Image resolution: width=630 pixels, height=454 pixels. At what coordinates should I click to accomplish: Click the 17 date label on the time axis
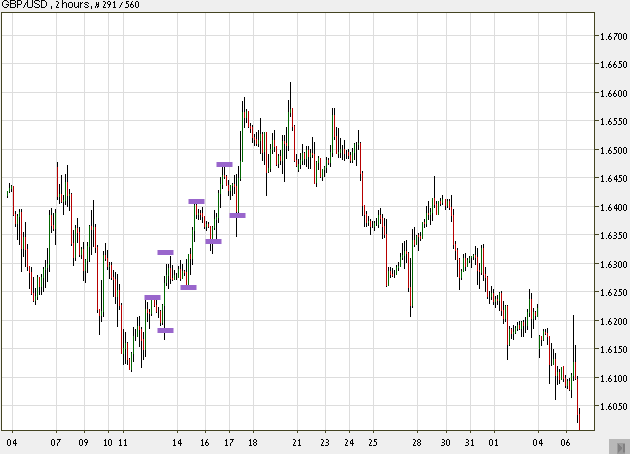click(x=229, y=443)
